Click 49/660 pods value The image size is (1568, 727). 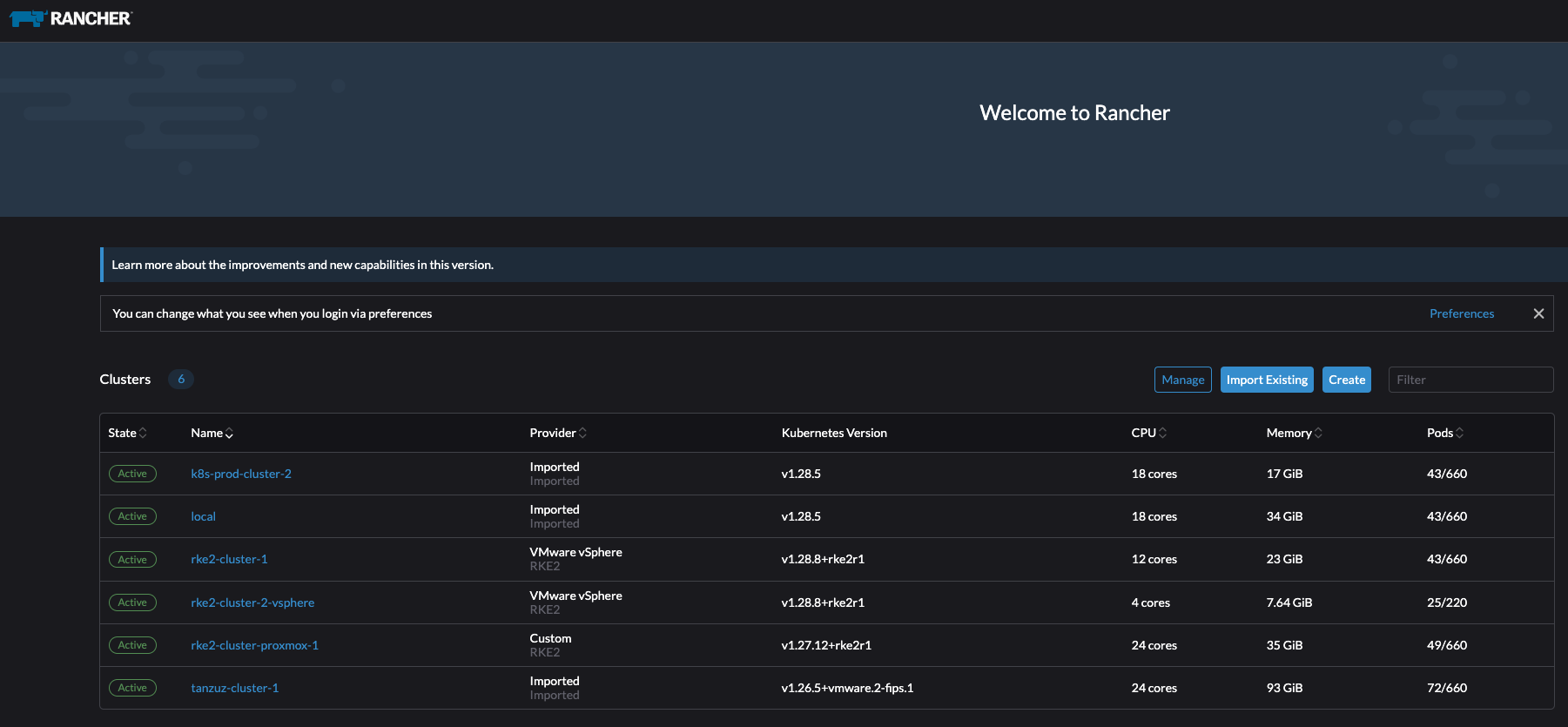pyautogui.click(x=1446, y=645)
